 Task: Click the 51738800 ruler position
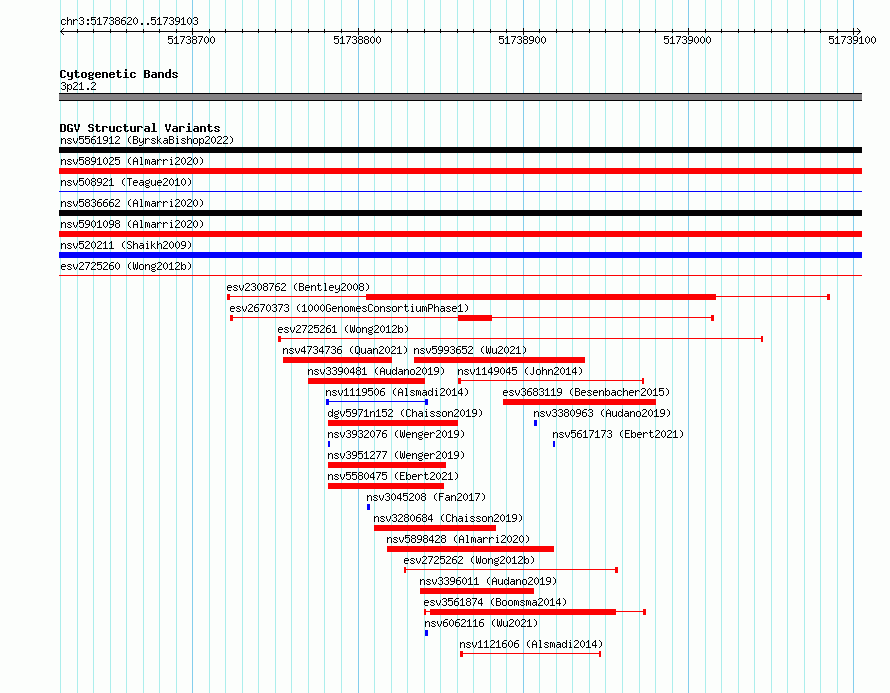point(357,40)
